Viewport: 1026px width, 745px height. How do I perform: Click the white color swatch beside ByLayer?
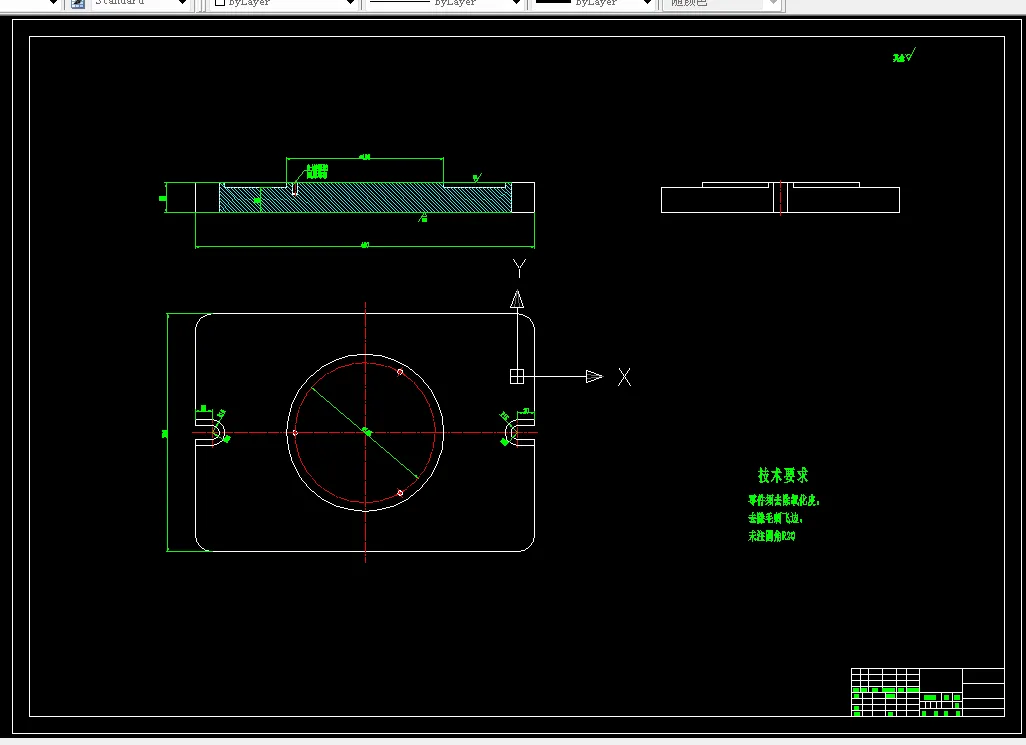pyautogui.click(x=220, y=3)
